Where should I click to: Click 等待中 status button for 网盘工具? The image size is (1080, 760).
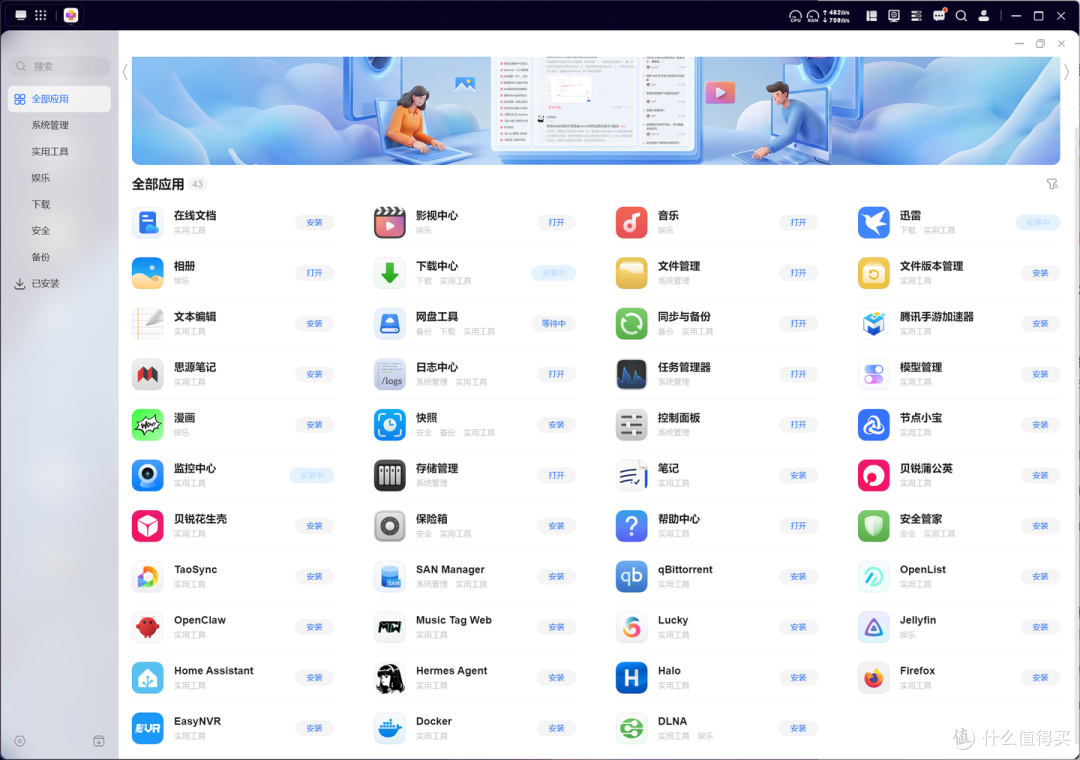[553, 324]
